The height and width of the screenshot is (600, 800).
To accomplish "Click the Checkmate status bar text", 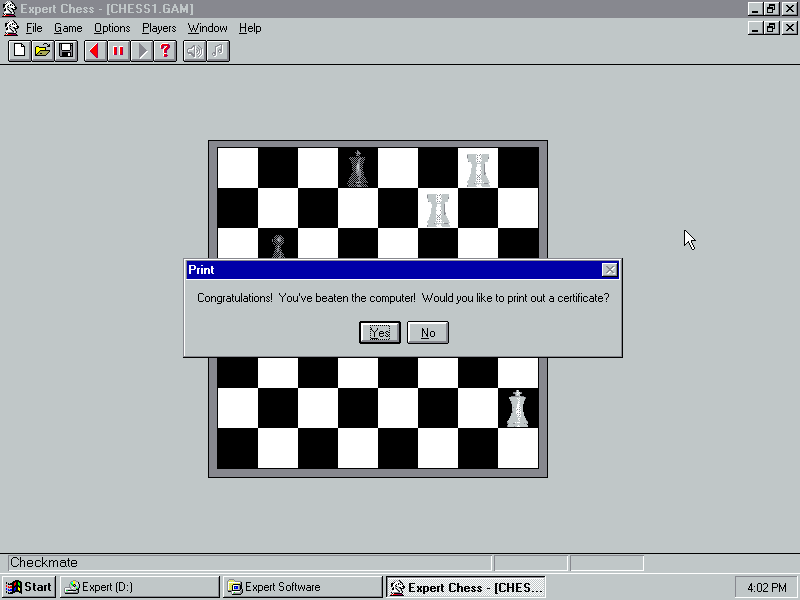I will (44, 563).
